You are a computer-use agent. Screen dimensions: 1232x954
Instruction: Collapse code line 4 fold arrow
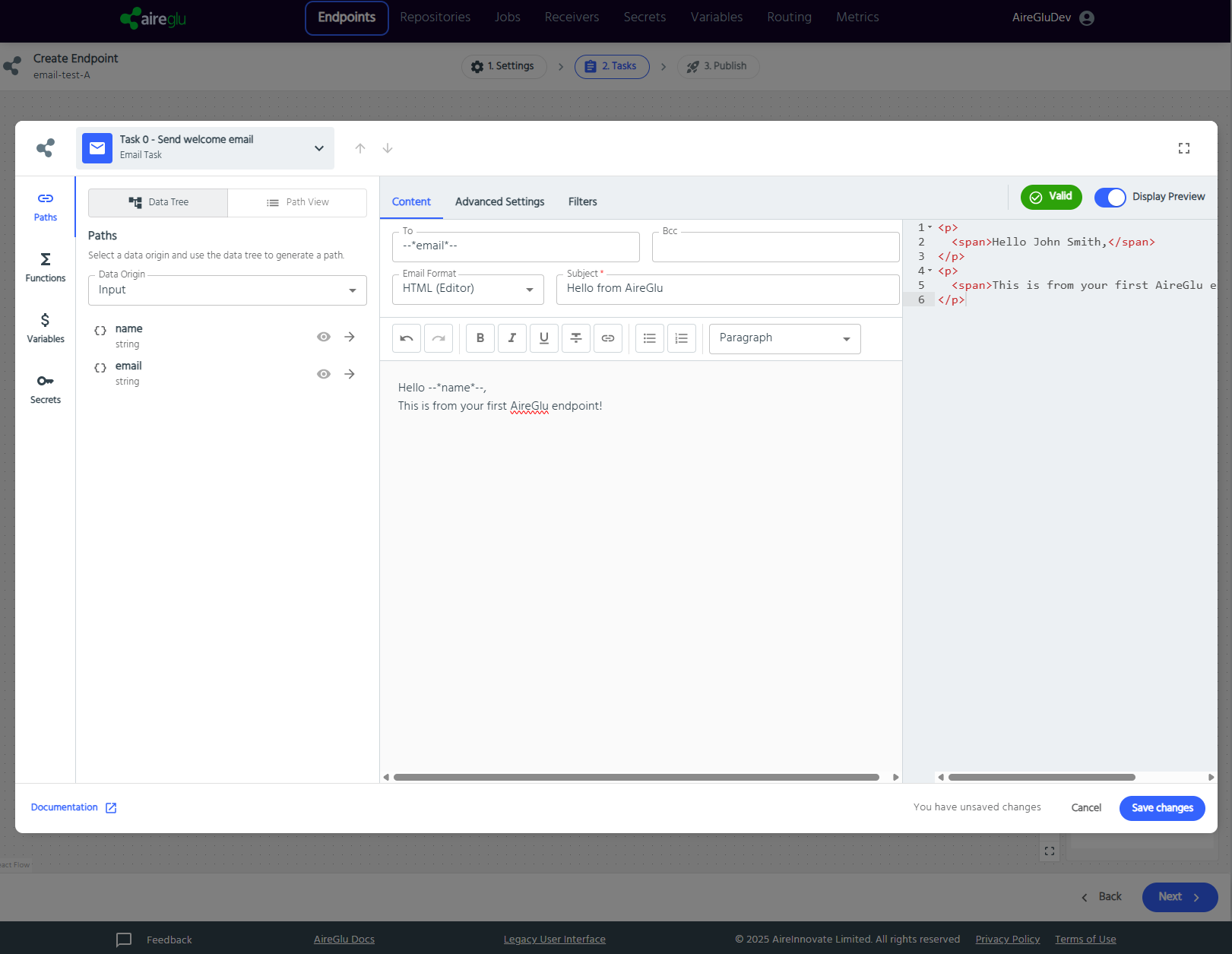930,271
